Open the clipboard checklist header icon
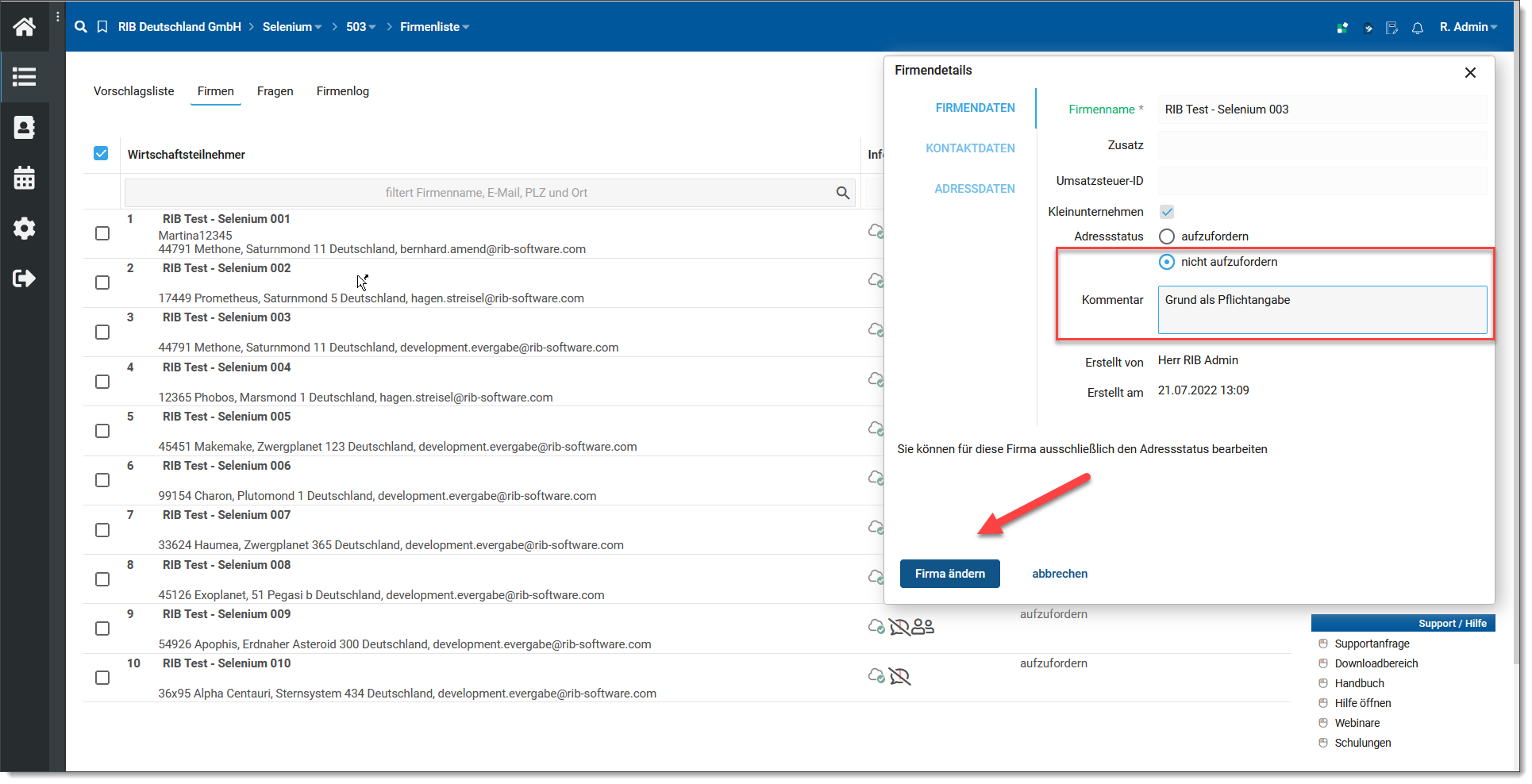Viewport: 1532px width, 784px height. (1368, 28)
